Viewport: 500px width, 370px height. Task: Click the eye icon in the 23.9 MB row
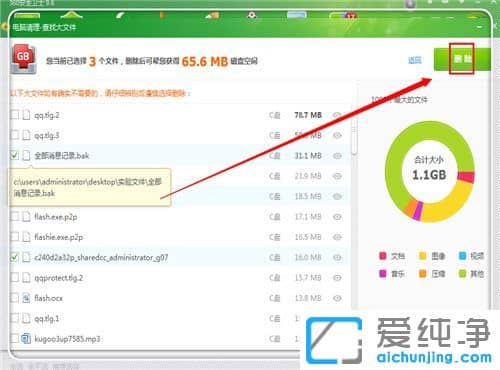click(337, 176)
